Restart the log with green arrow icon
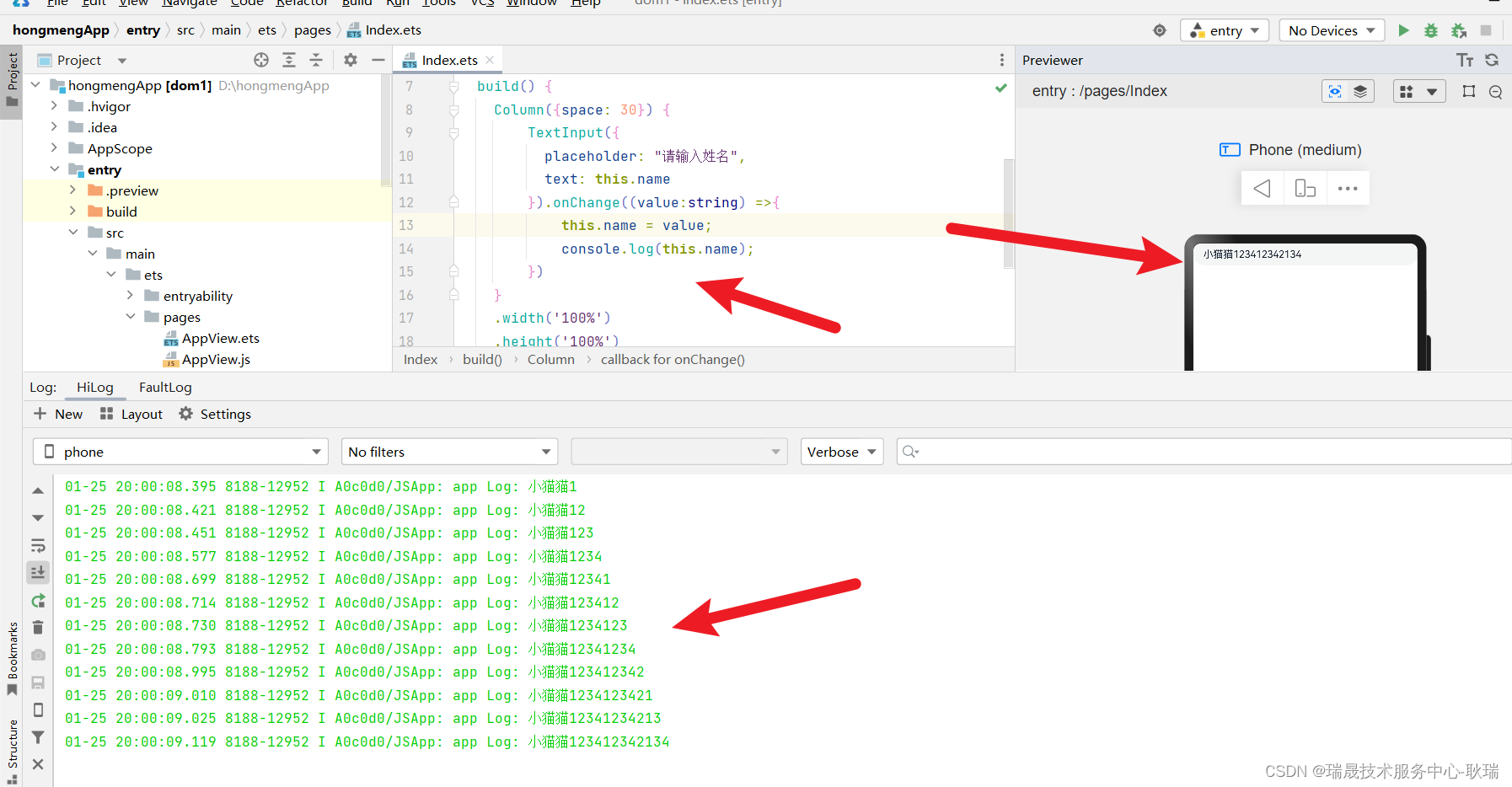The width and height of the screenshot is (1512, 787). 38,601
